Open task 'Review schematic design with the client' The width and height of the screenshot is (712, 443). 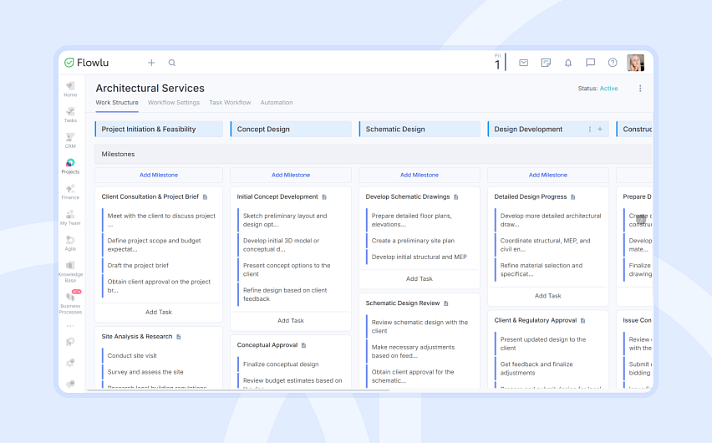coord(420,326)
